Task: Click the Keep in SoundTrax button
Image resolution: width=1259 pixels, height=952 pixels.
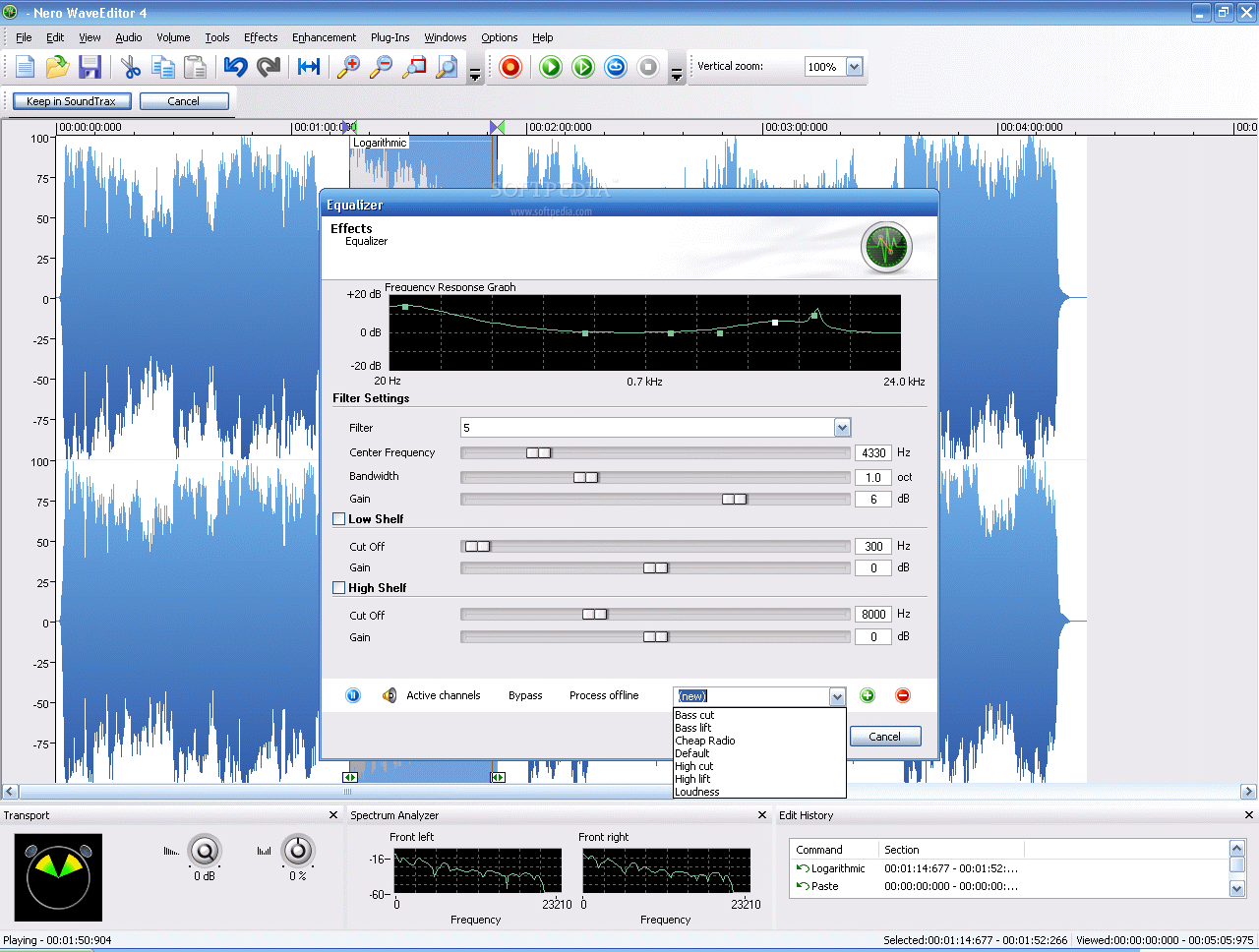Action: point(71,101)
